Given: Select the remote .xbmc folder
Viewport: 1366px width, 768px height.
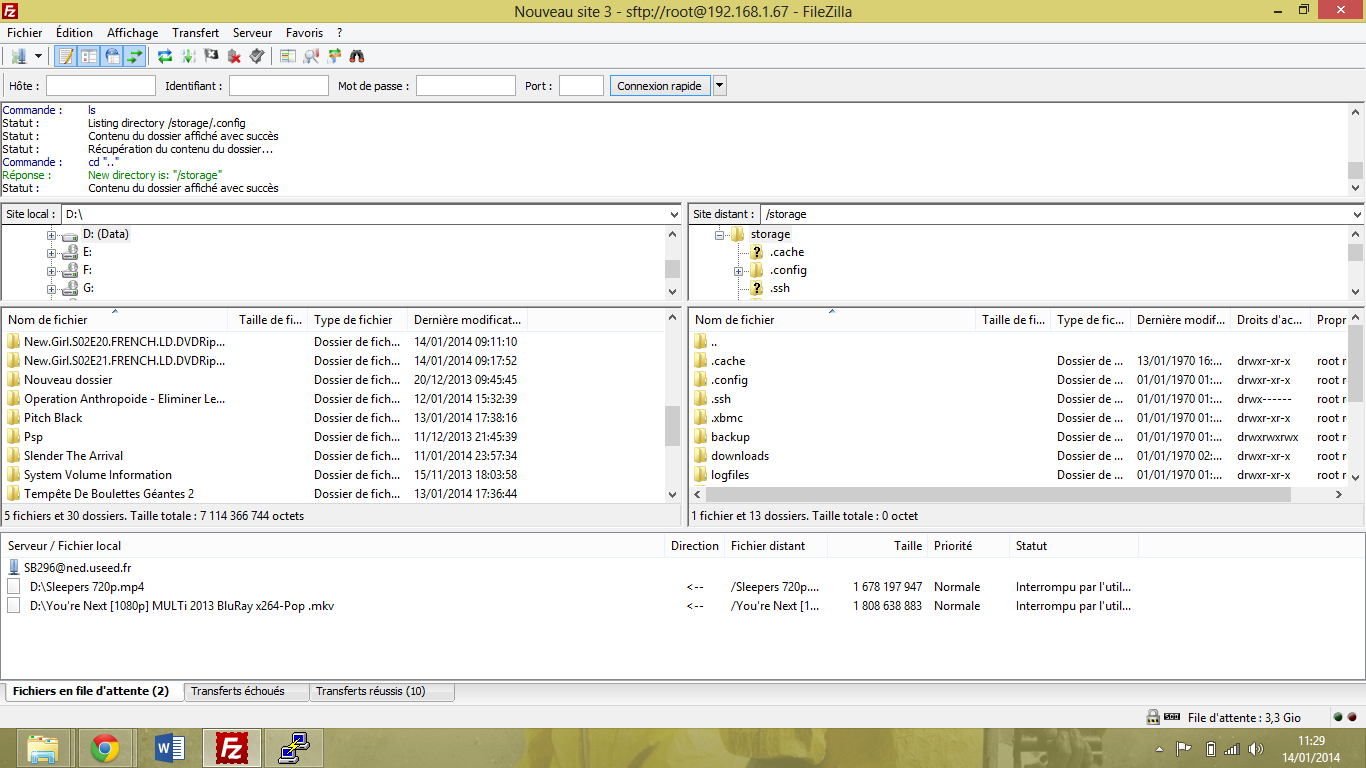Looking at the screenshot, I should [x=727, y=418].
